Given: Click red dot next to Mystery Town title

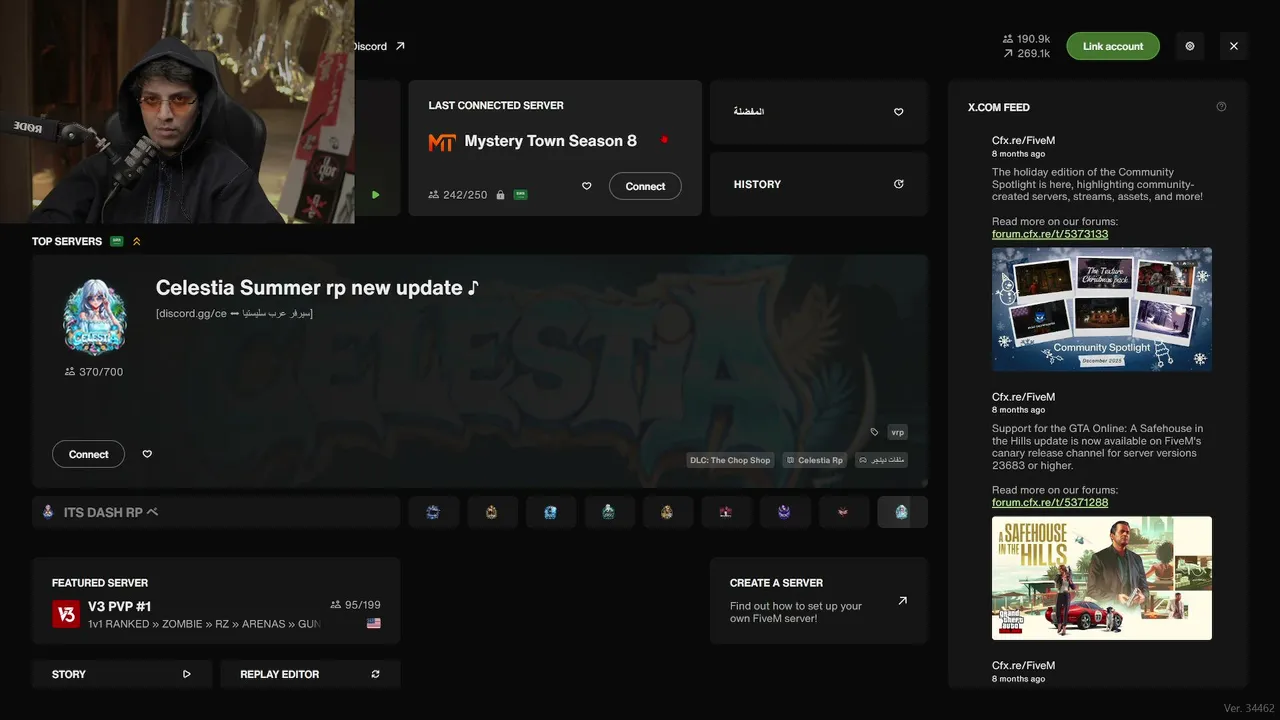Looking at the screenshot, I should (x=664, y=140).
